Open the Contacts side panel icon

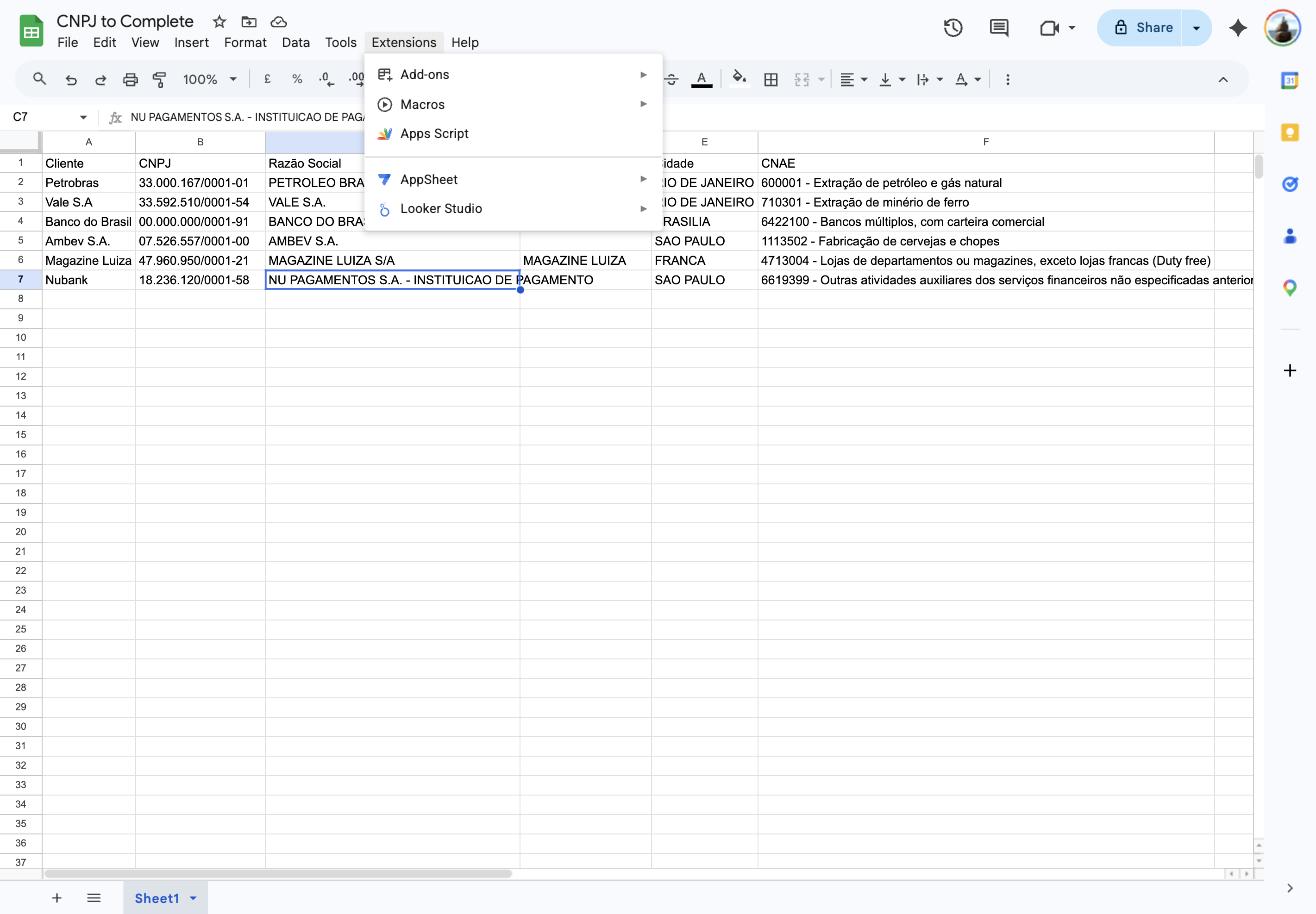(x=1290, y=236)
